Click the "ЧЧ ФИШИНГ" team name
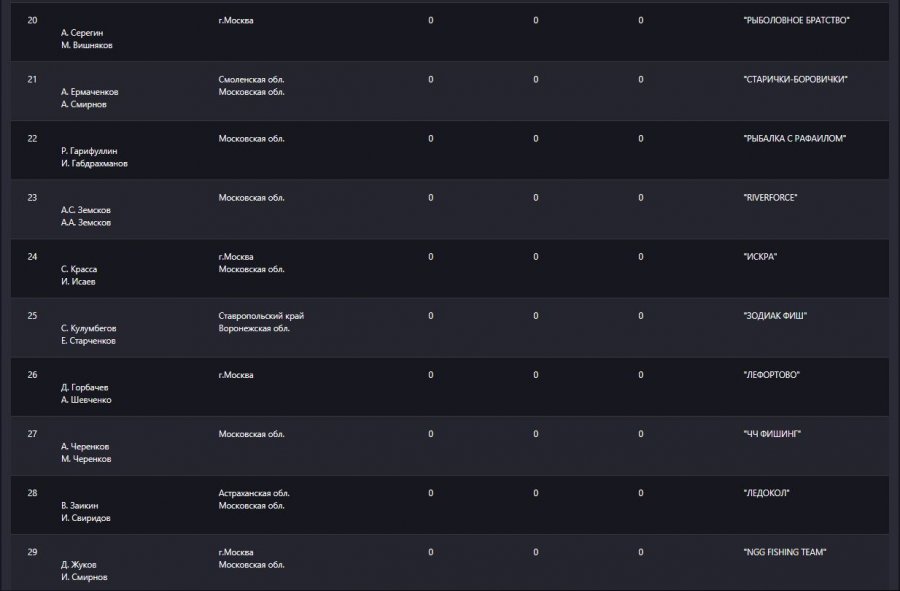 771,434
